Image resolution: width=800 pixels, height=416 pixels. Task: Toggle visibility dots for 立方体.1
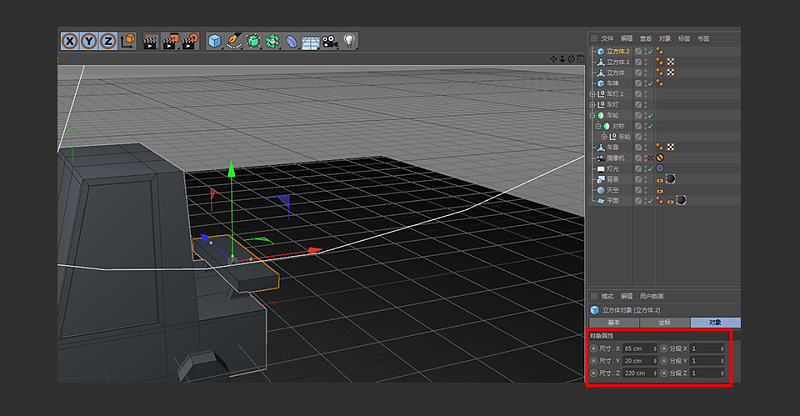[x=645, y=62]
